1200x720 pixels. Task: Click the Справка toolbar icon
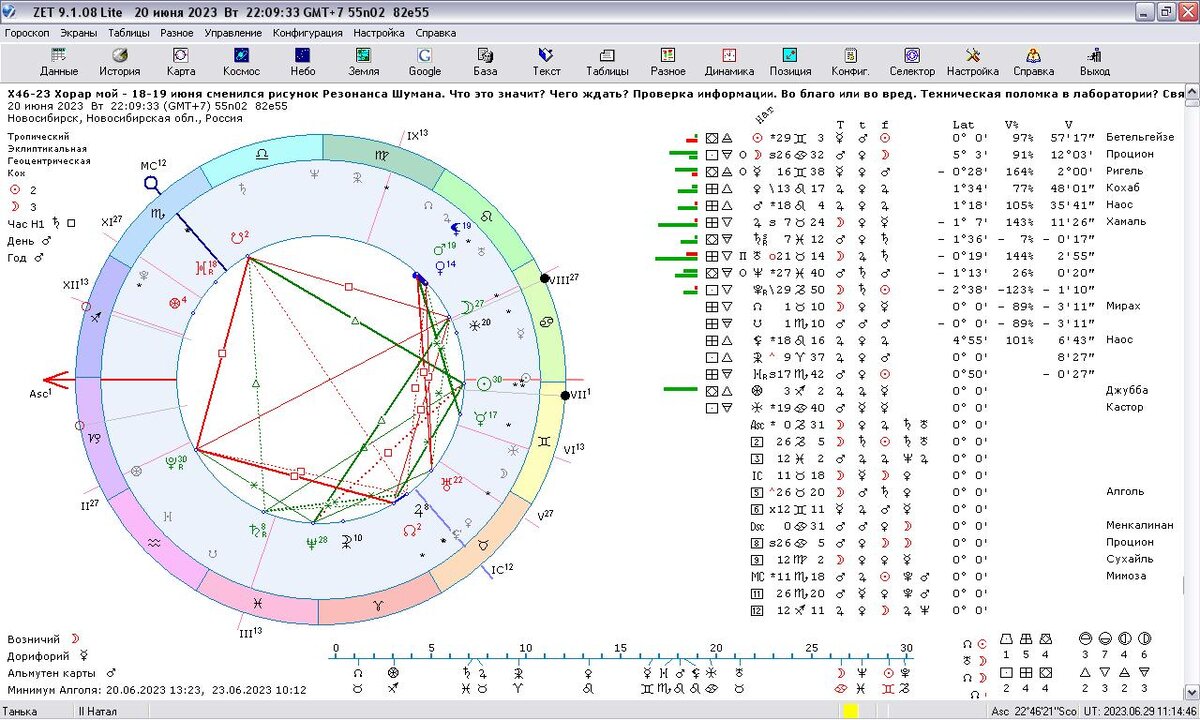[1033, 62]
